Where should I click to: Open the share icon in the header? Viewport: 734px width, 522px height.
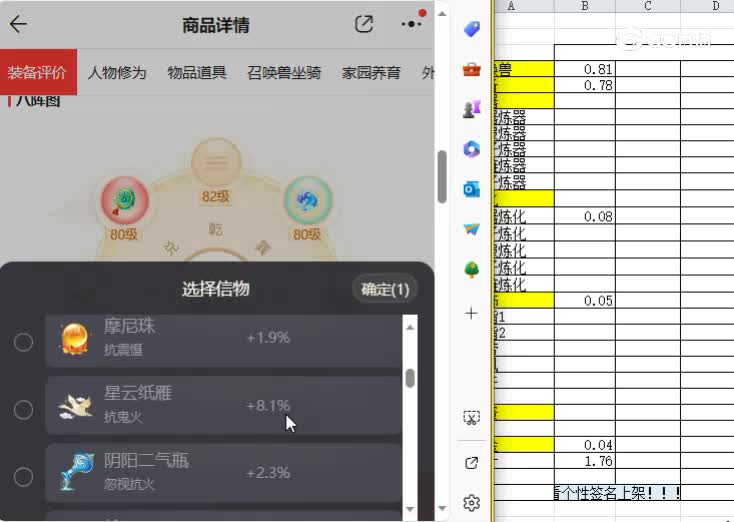pos(364,24)
